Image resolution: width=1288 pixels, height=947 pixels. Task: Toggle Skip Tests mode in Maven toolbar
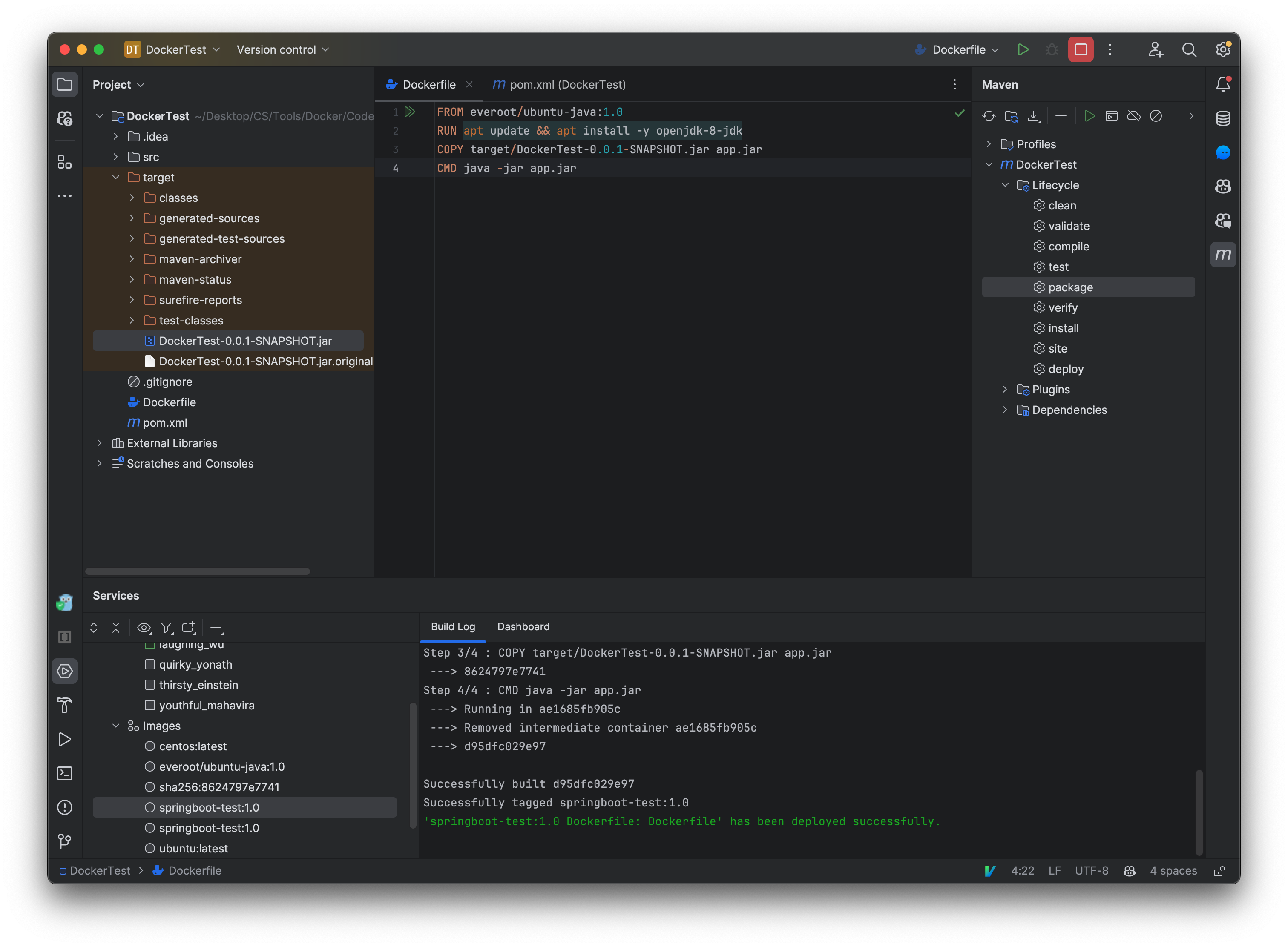[x=1156, y=116]
